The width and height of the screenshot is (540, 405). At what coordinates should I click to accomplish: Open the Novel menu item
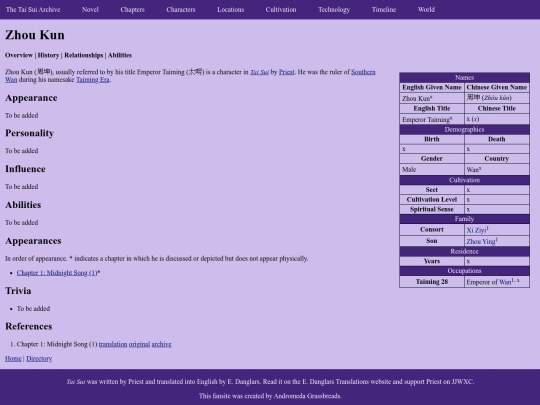click(x=90, y=10)
